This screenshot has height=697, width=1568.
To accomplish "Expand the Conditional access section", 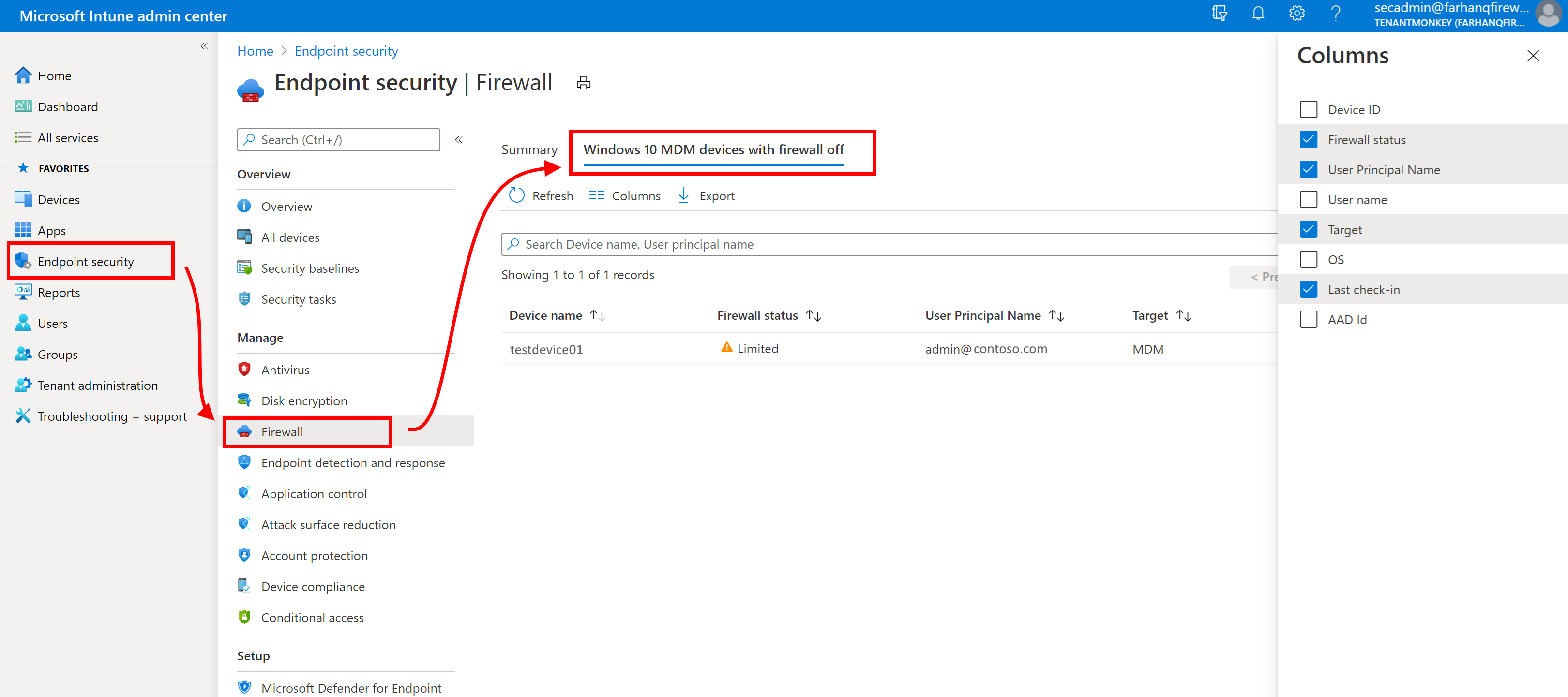I will coord(312,618).
